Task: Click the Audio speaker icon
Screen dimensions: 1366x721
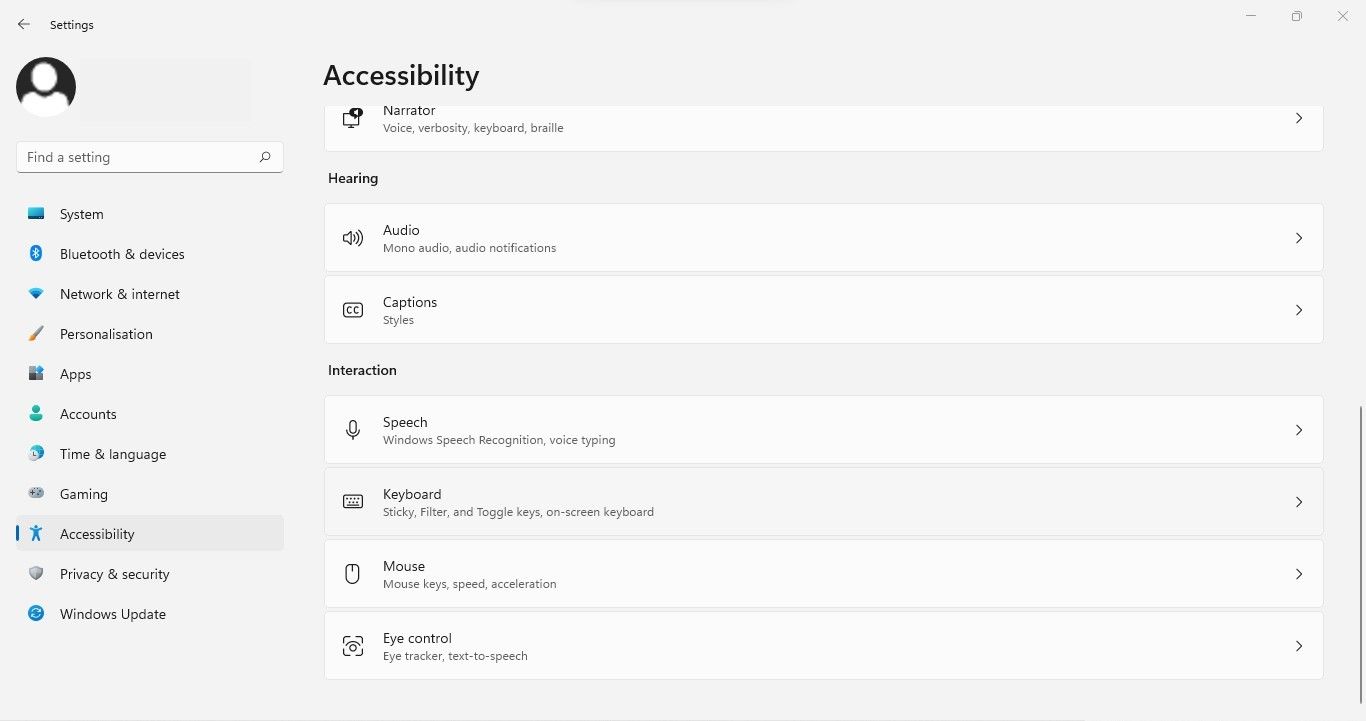Action: [352, 238]
